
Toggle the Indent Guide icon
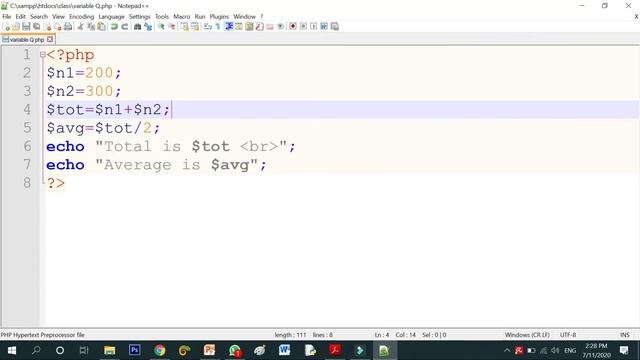[229, 27]
